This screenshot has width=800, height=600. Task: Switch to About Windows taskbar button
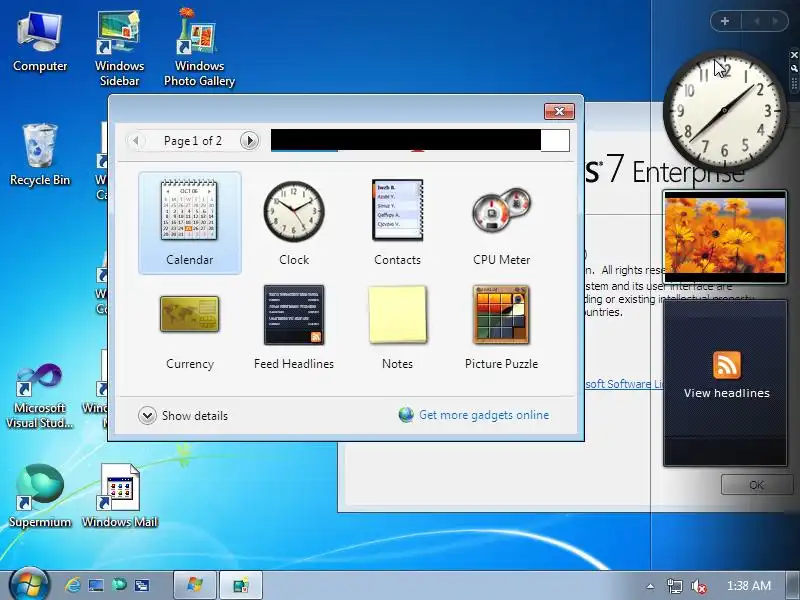coord(195,585)
